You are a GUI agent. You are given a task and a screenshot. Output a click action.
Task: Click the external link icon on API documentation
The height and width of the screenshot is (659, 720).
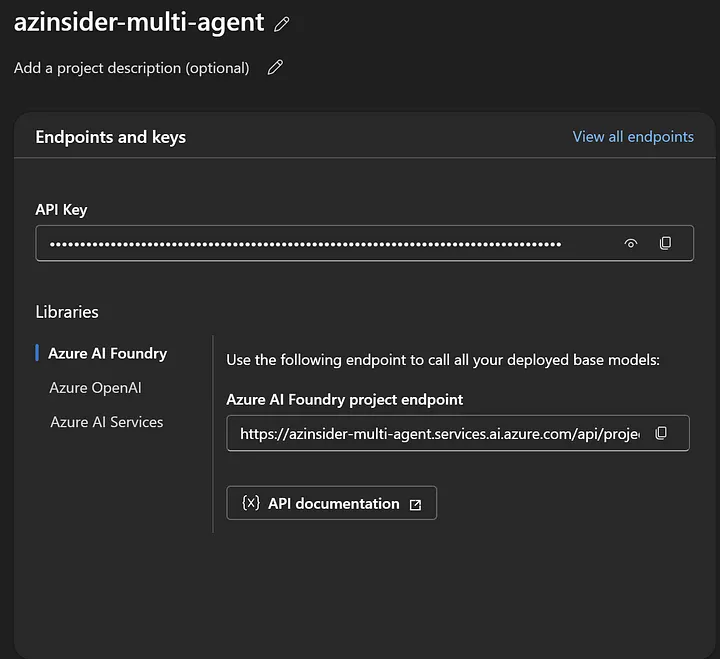(x=416, y=504)
